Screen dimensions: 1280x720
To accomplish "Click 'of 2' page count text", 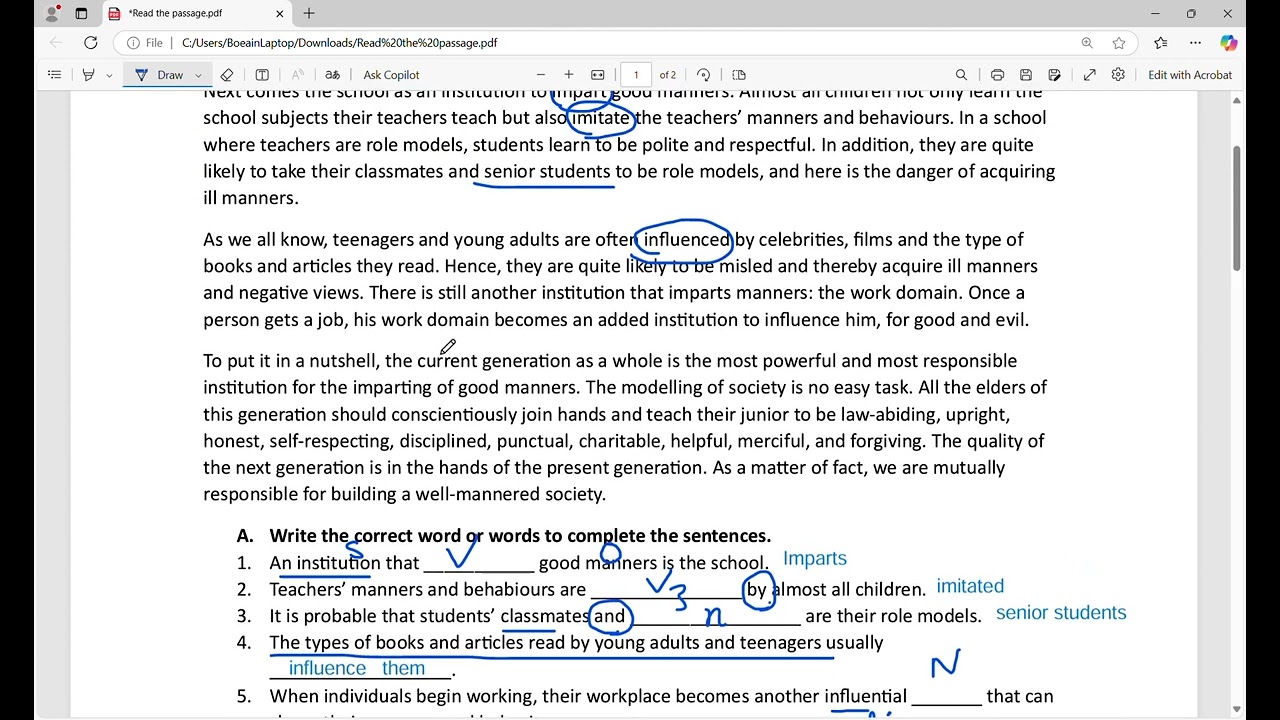I will click(667, 75).
